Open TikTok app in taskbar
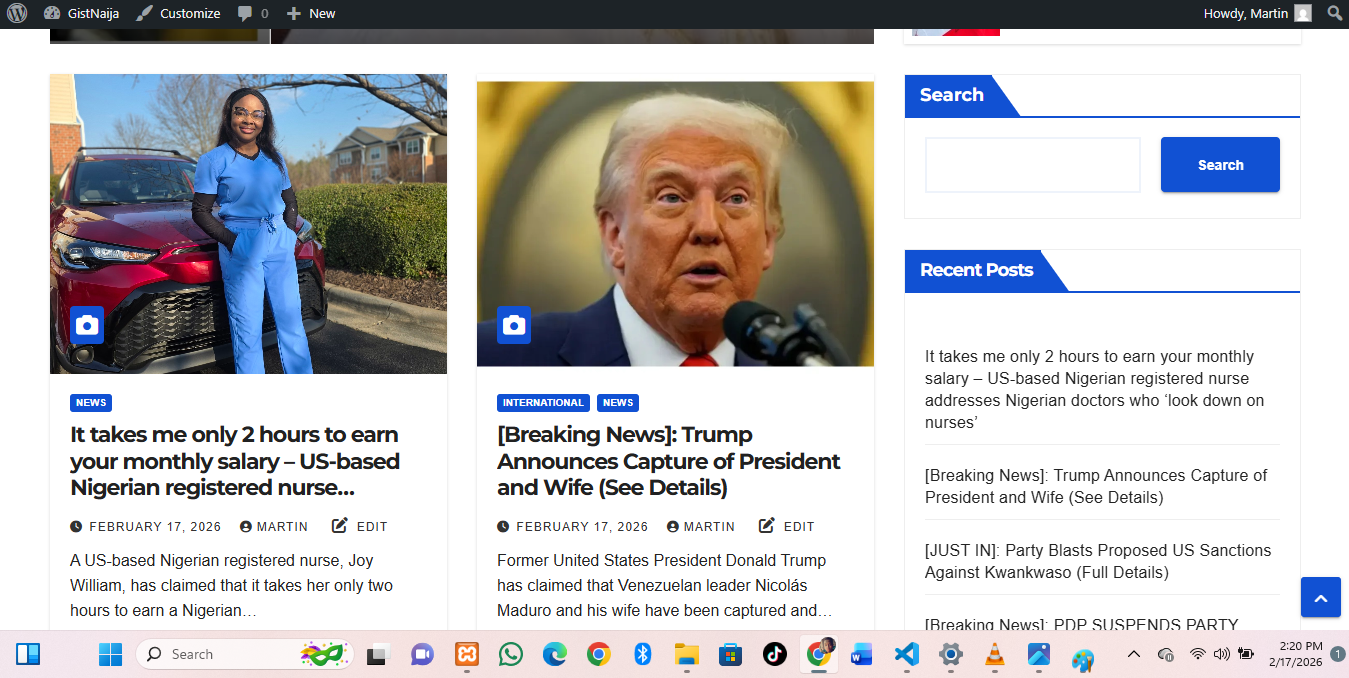Image resolution: width=1349 pixels, height=678 pixels. tap(774, 655)
